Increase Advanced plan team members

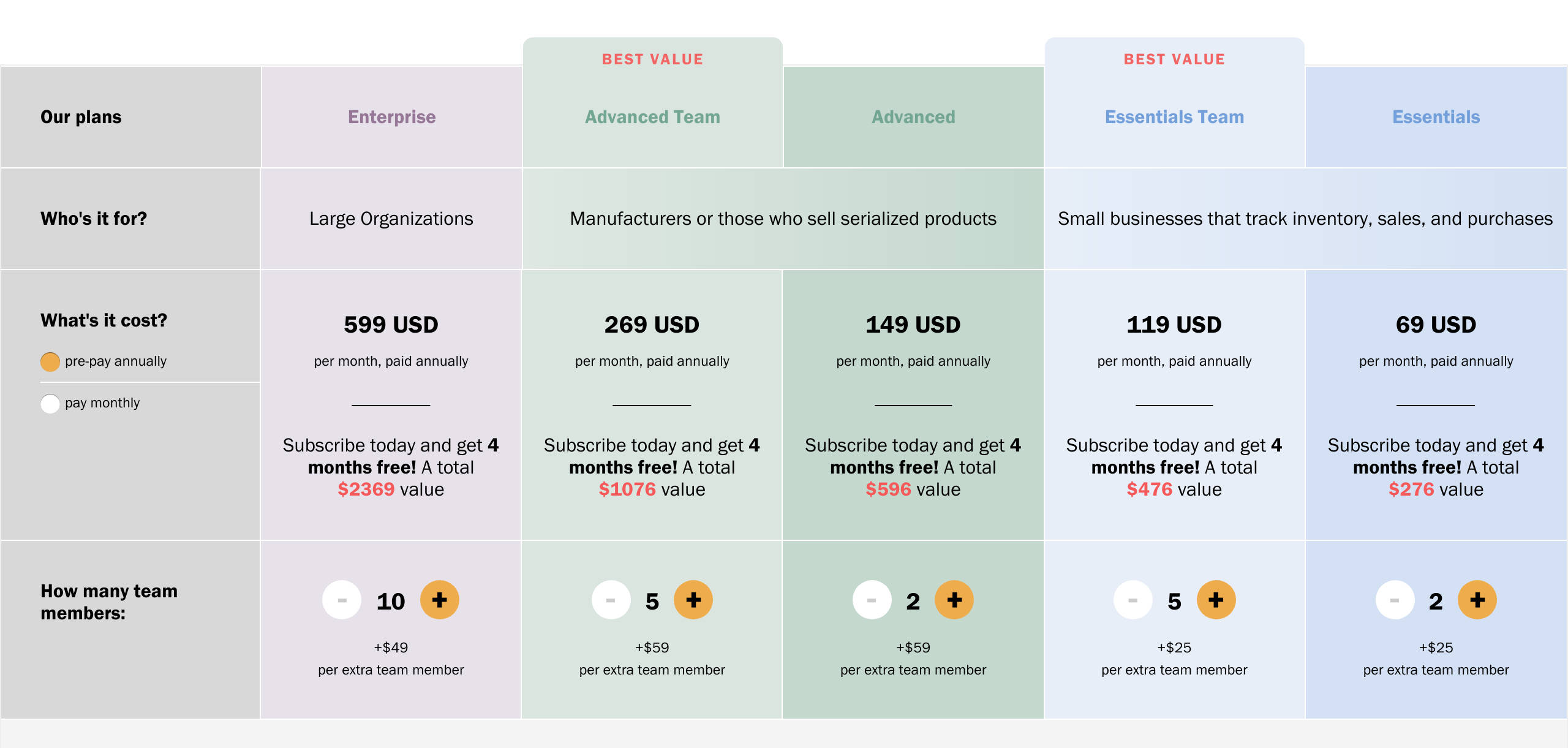point(954,600)
